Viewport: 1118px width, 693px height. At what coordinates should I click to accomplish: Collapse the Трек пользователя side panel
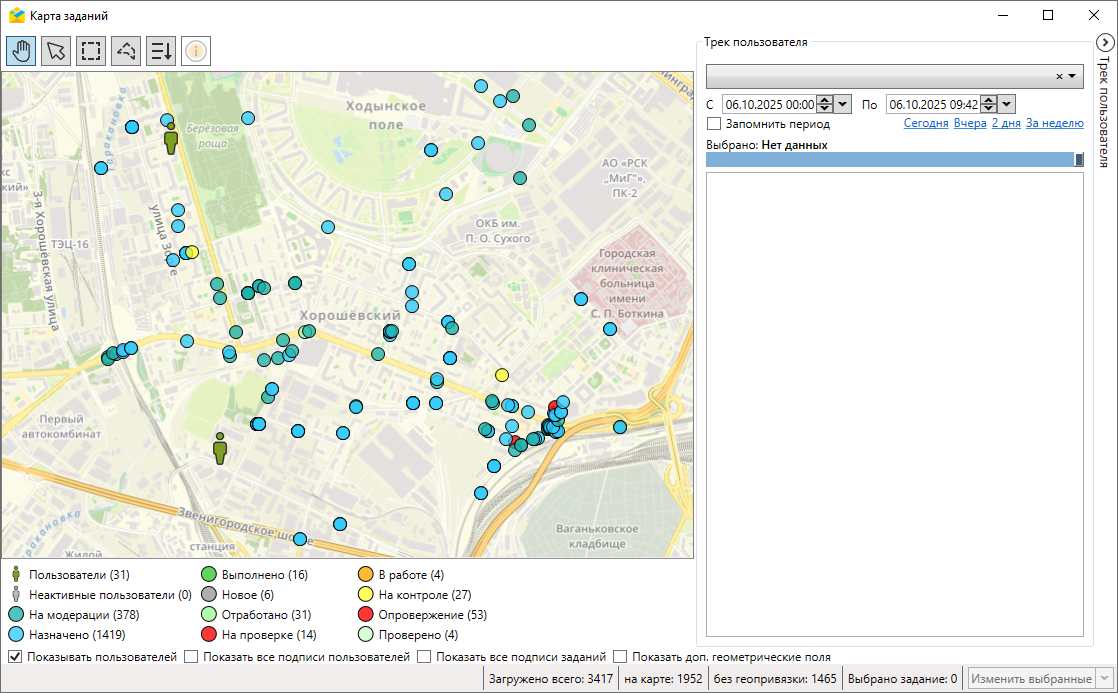(1104, 43)
